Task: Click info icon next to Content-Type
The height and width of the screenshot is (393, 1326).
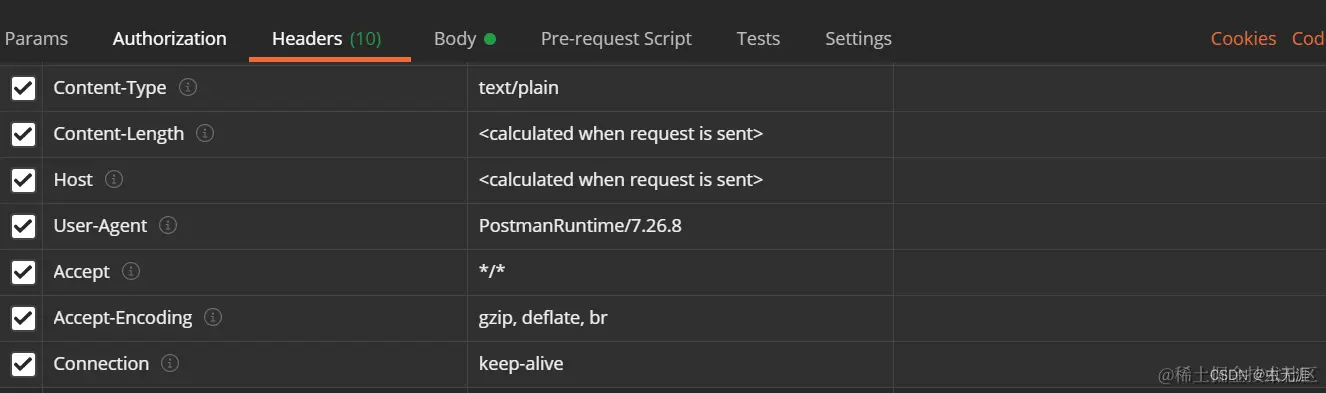Action: tap(187, 87)
